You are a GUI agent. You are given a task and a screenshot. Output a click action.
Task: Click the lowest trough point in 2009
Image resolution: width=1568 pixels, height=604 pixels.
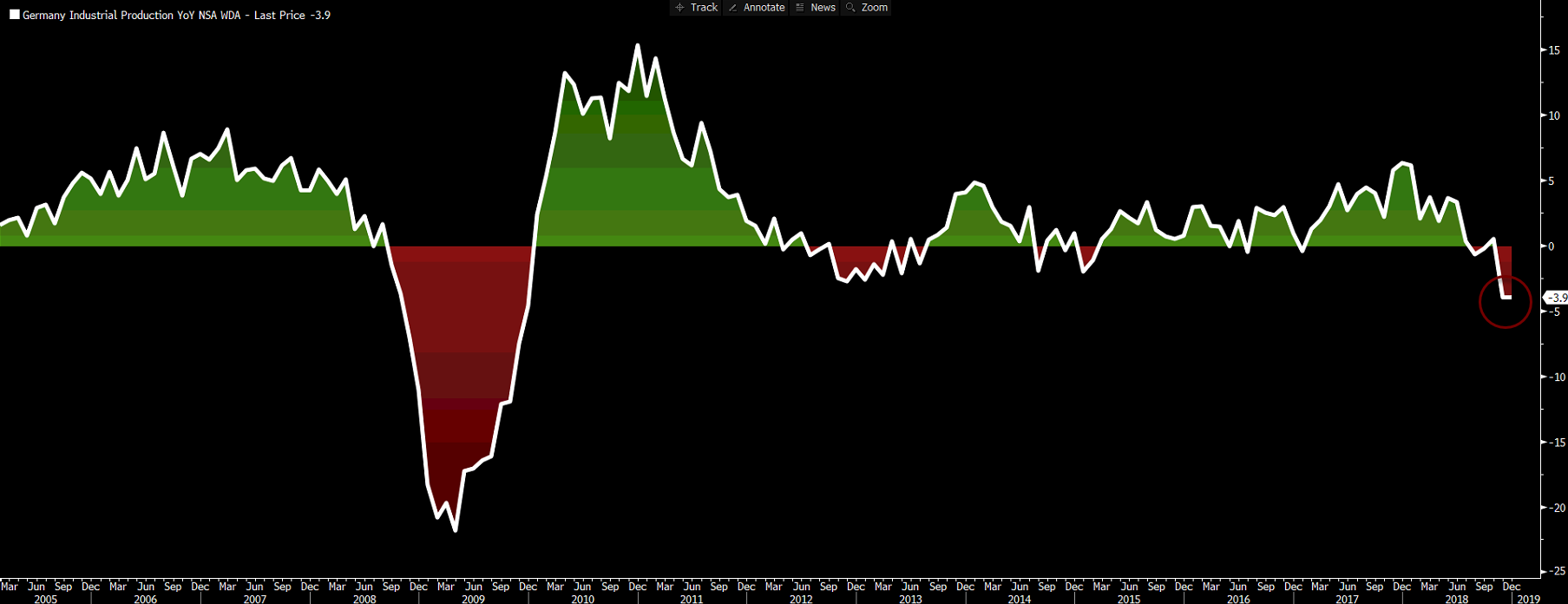point(456,530)
